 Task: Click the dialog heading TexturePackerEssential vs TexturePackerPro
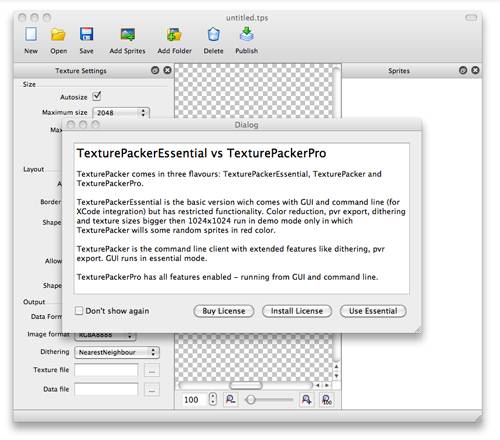tap(201, 153)
